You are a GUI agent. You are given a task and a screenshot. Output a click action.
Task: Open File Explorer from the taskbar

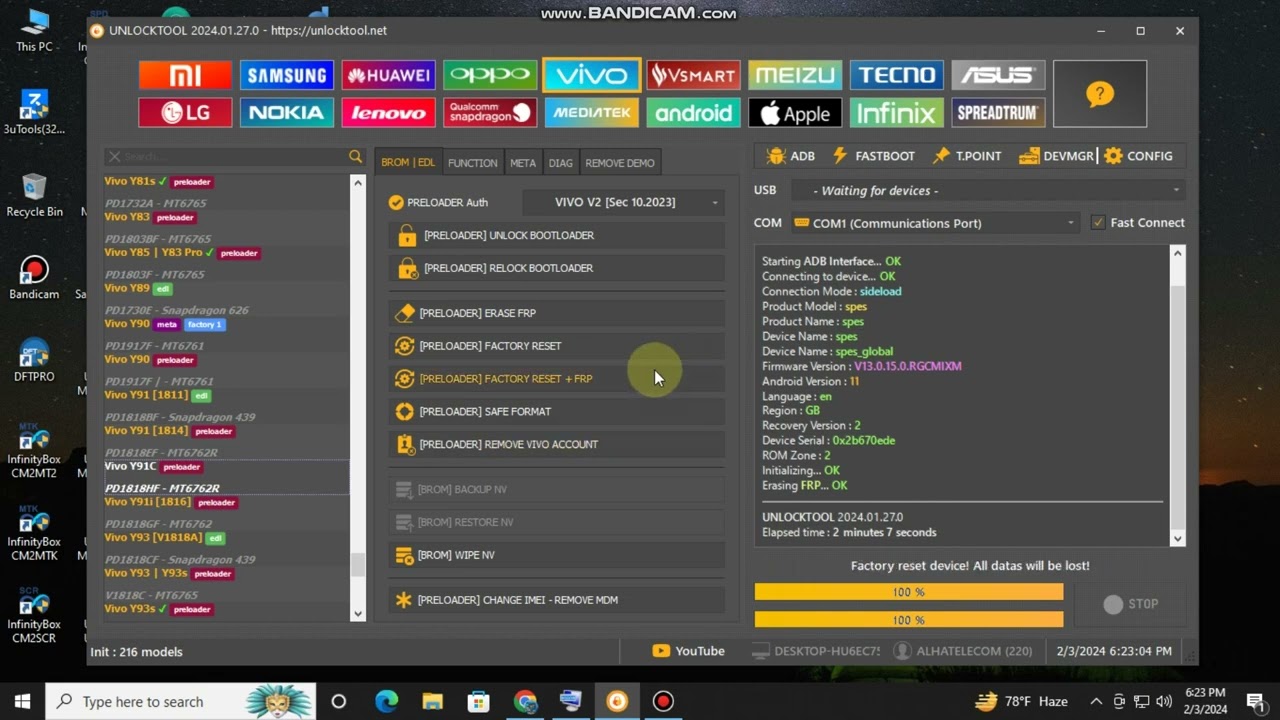point(432,701)
